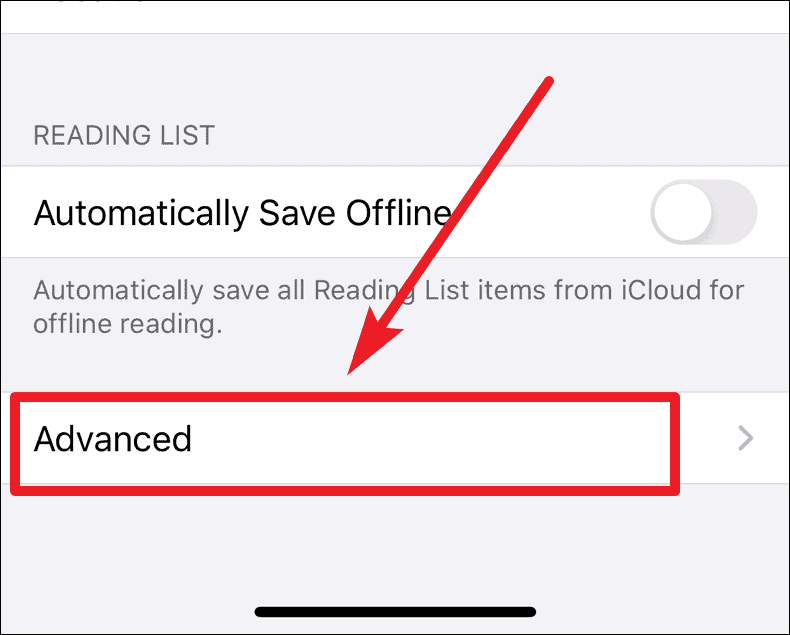Click the word Offline in the toggle row

pos(398,212)
